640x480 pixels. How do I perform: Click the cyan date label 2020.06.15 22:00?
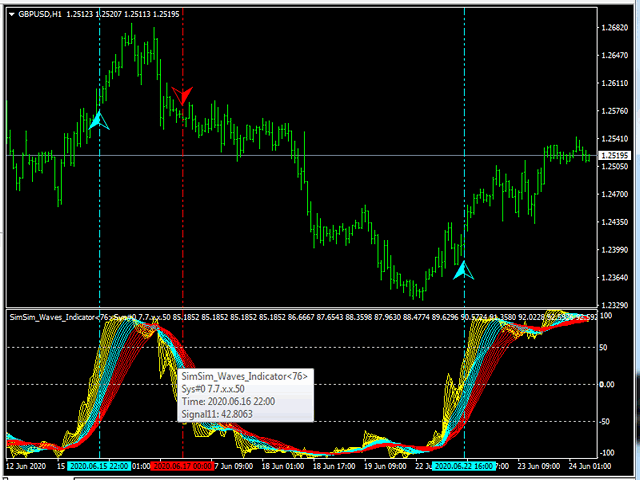point(98,466)
